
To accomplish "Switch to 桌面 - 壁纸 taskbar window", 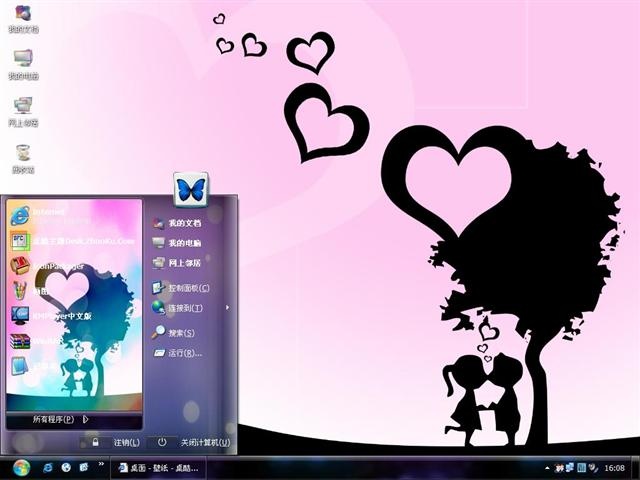I will point(158,468).
